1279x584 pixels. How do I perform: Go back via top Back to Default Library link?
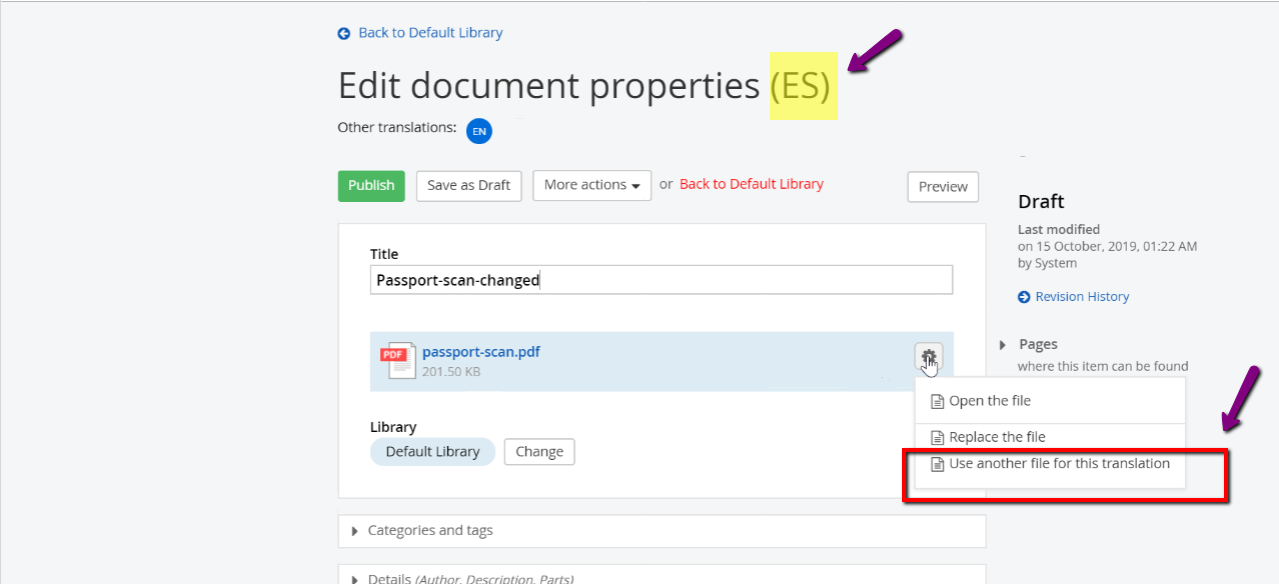(430, 33)
